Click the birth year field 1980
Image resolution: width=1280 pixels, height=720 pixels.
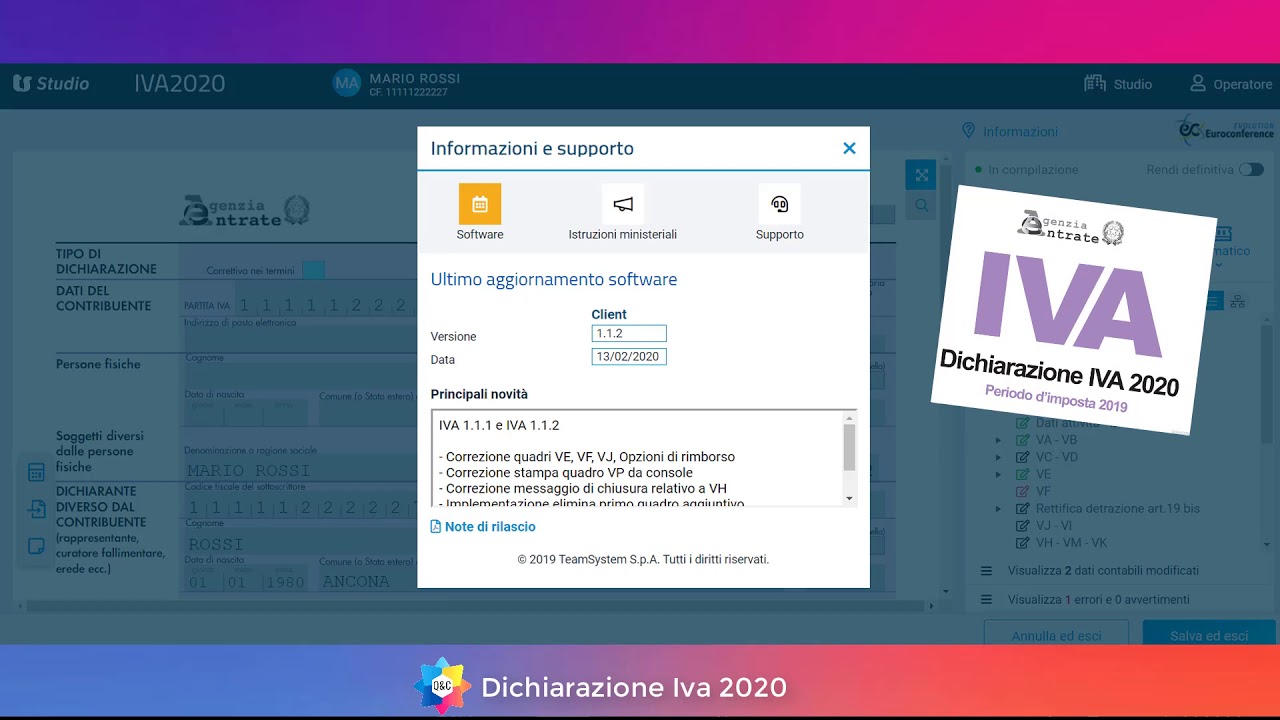pos(284,581)
